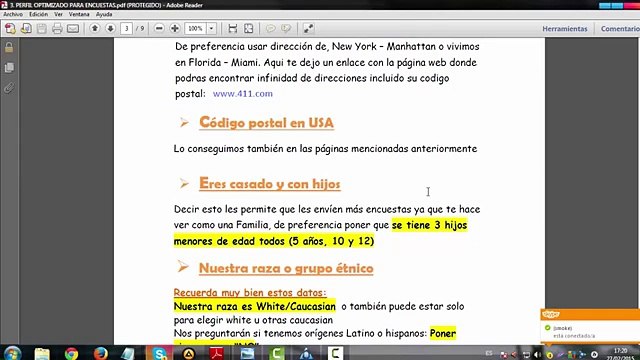Open Skype from the taskbar
640x360 pixels.
coord(158,353)
